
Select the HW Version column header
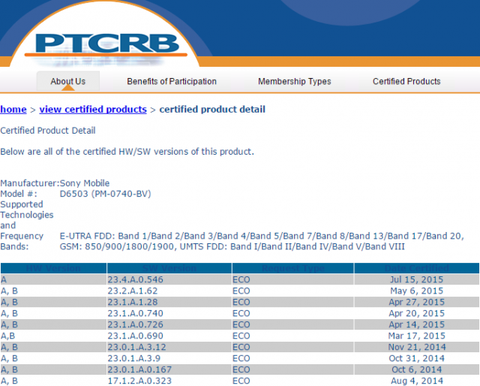pyautogui.click(x=53, y=268)
